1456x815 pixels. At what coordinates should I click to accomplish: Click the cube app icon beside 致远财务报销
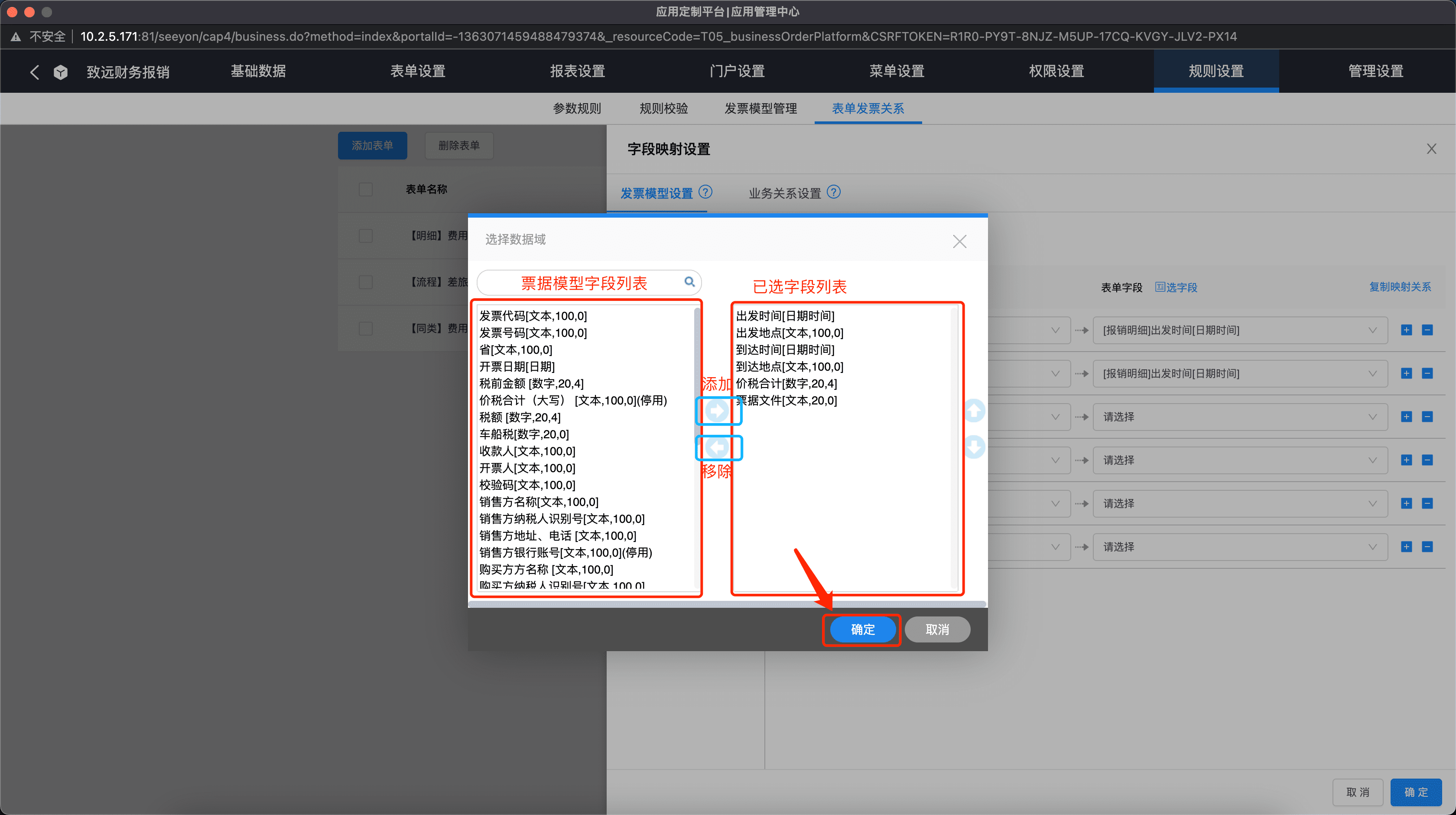coord(61,72)
